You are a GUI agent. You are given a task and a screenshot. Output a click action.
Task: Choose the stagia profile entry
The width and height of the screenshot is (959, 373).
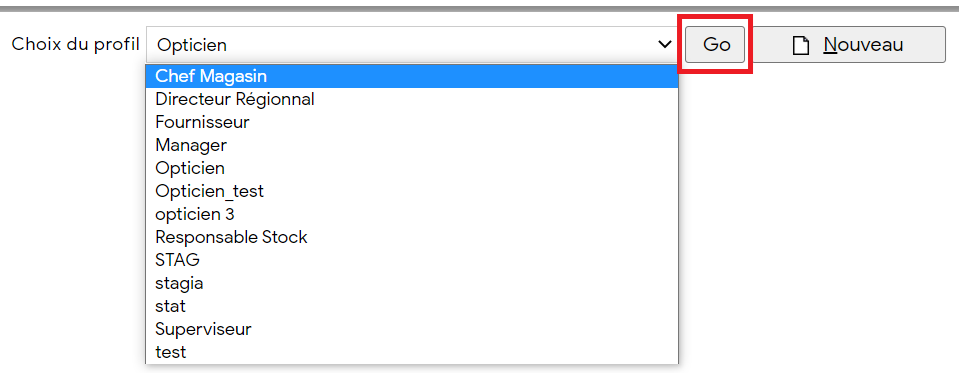412,284
